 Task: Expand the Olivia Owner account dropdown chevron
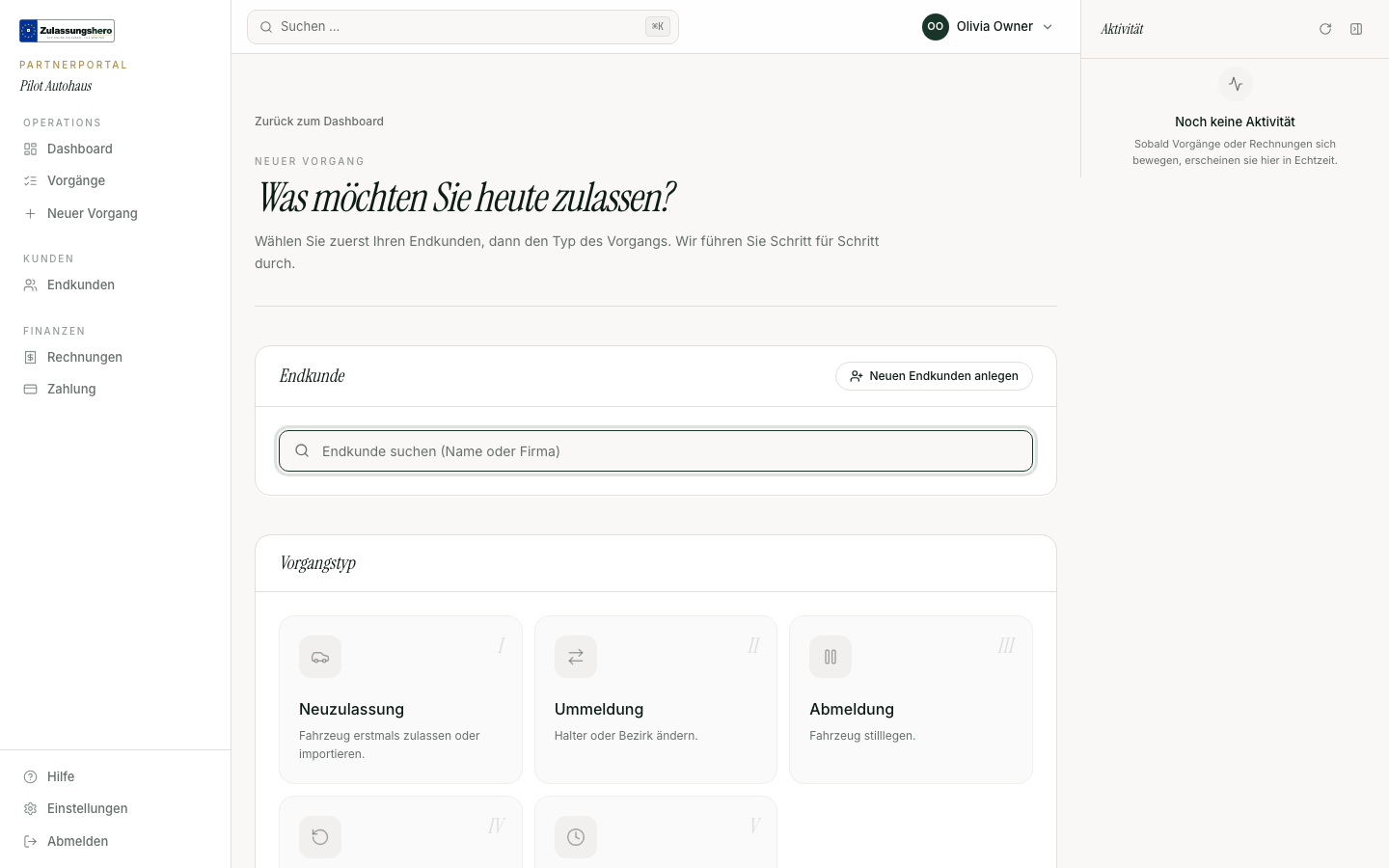[1048, 27]
